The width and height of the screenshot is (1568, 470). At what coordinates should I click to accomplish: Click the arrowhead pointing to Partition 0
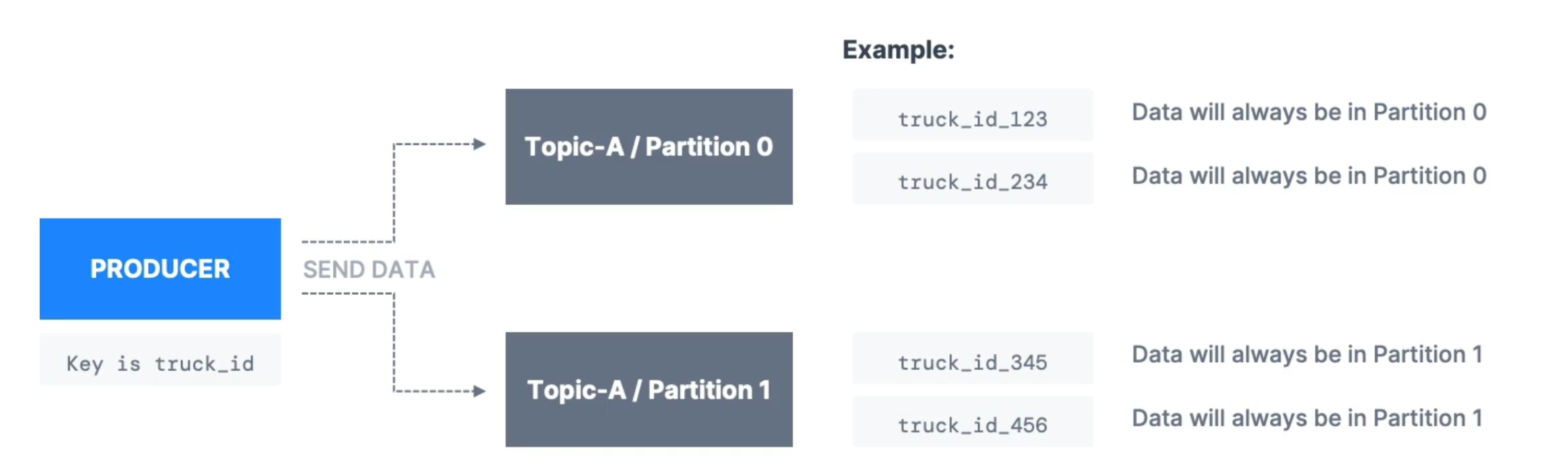[479, 144]
